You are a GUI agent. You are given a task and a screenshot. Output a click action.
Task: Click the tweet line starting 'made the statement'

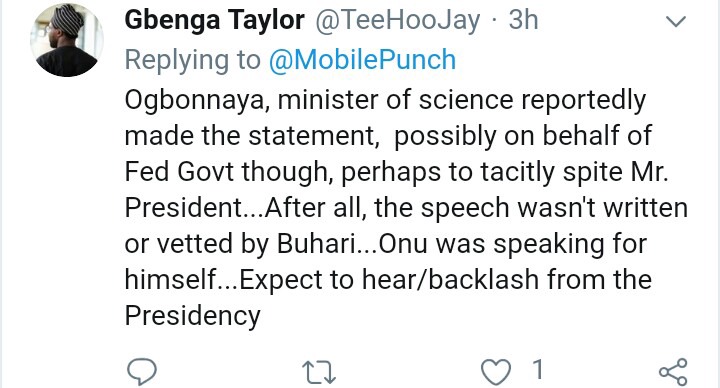coord(388,136)
